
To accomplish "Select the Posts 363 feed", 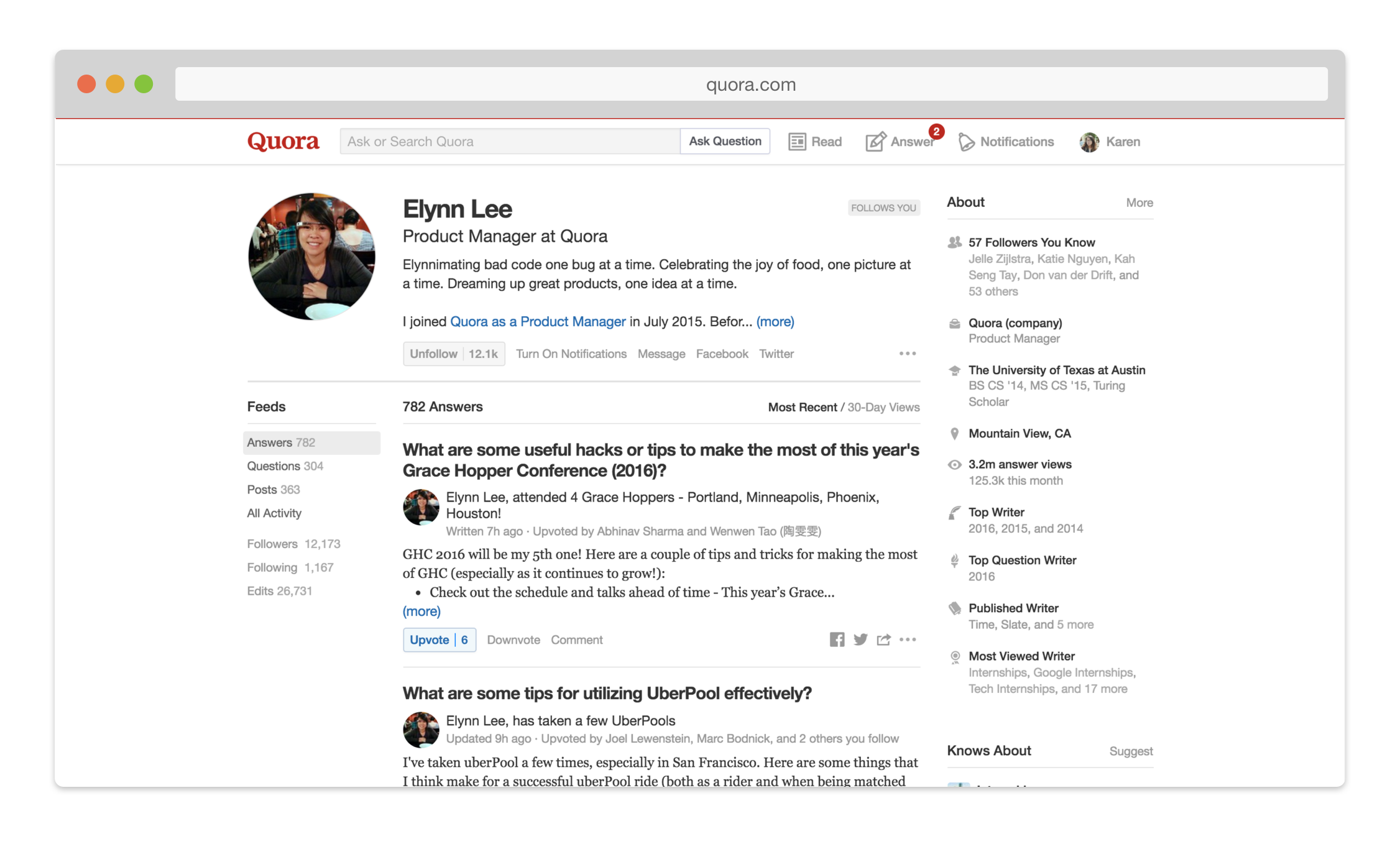I will tap(273, 490).
